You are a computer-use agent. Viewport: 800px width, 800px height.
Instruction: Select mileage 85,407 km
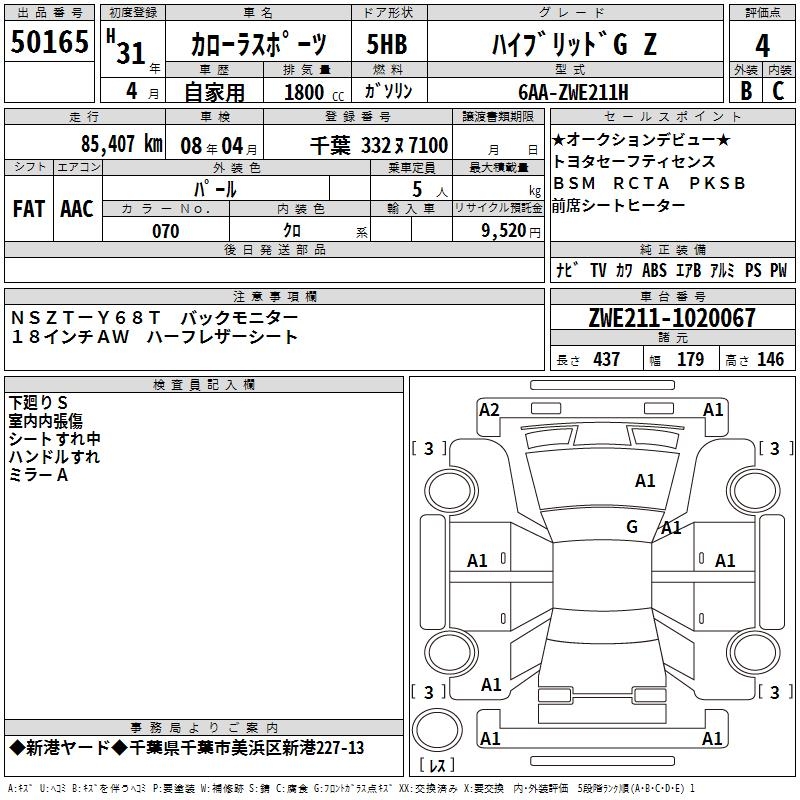[x=121, y=144]
